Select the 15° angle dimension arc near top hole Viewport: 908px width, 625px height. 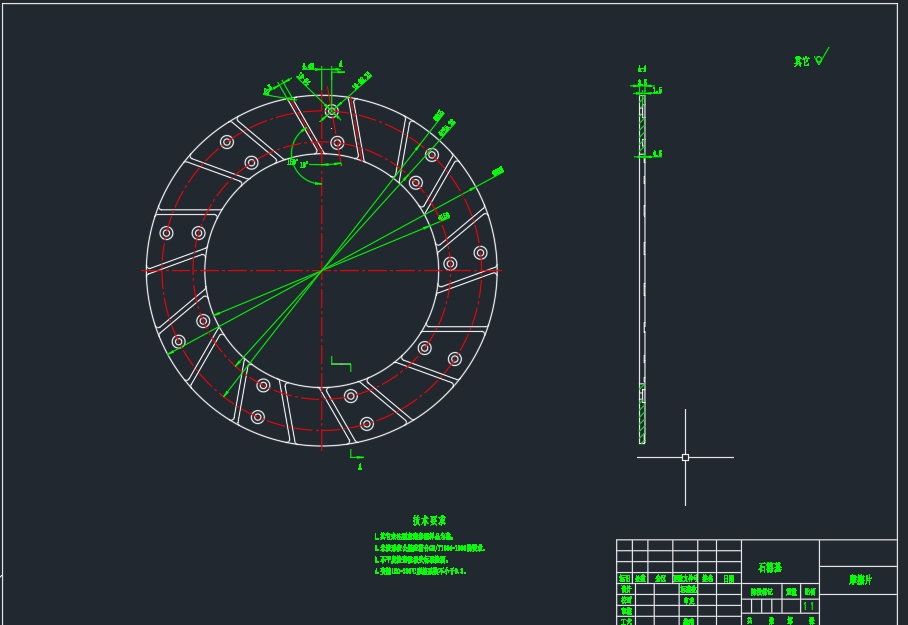(x=292, y=162)
